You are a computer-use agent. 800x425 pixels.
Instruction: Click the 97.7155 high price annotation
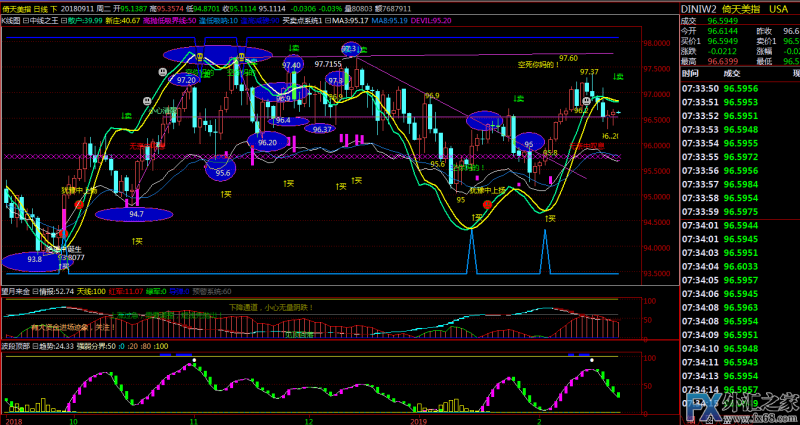[328, 64]
